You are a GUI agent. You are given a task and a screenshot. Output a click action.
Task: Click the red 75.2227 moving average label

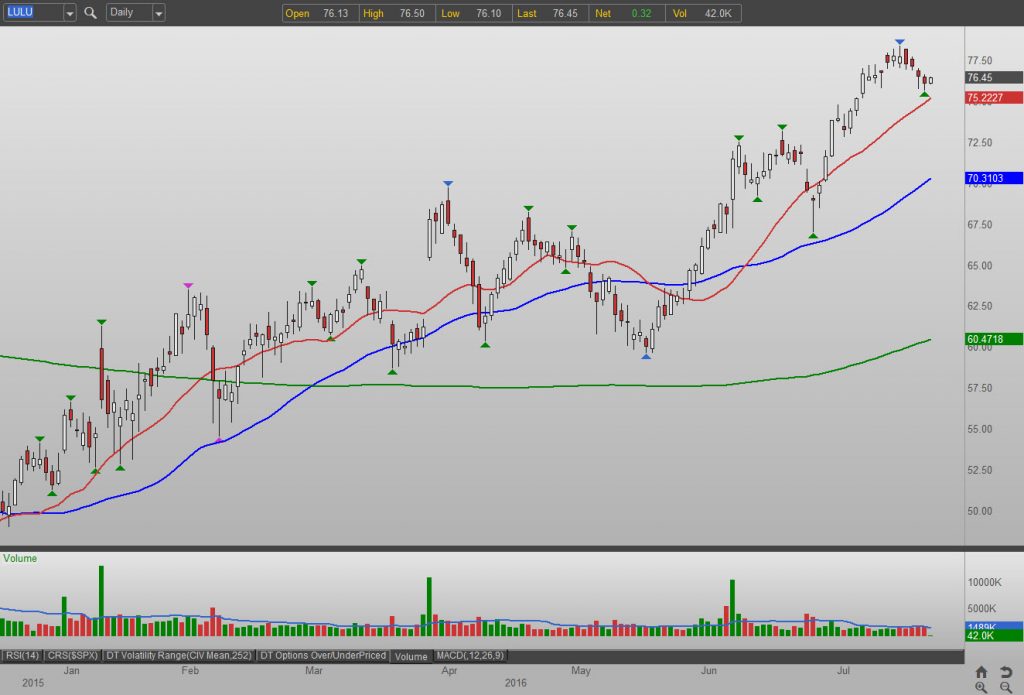pos(993,98)
